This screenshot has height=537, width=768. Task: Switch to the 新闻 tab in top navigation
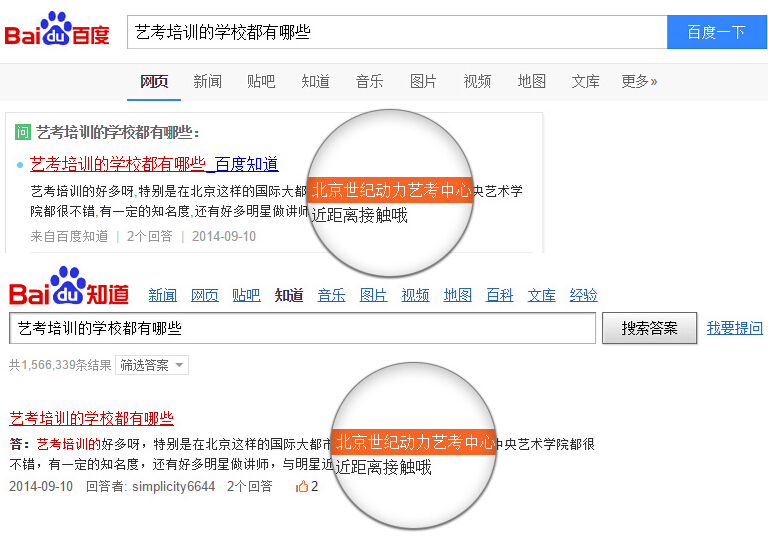(208, 81)
